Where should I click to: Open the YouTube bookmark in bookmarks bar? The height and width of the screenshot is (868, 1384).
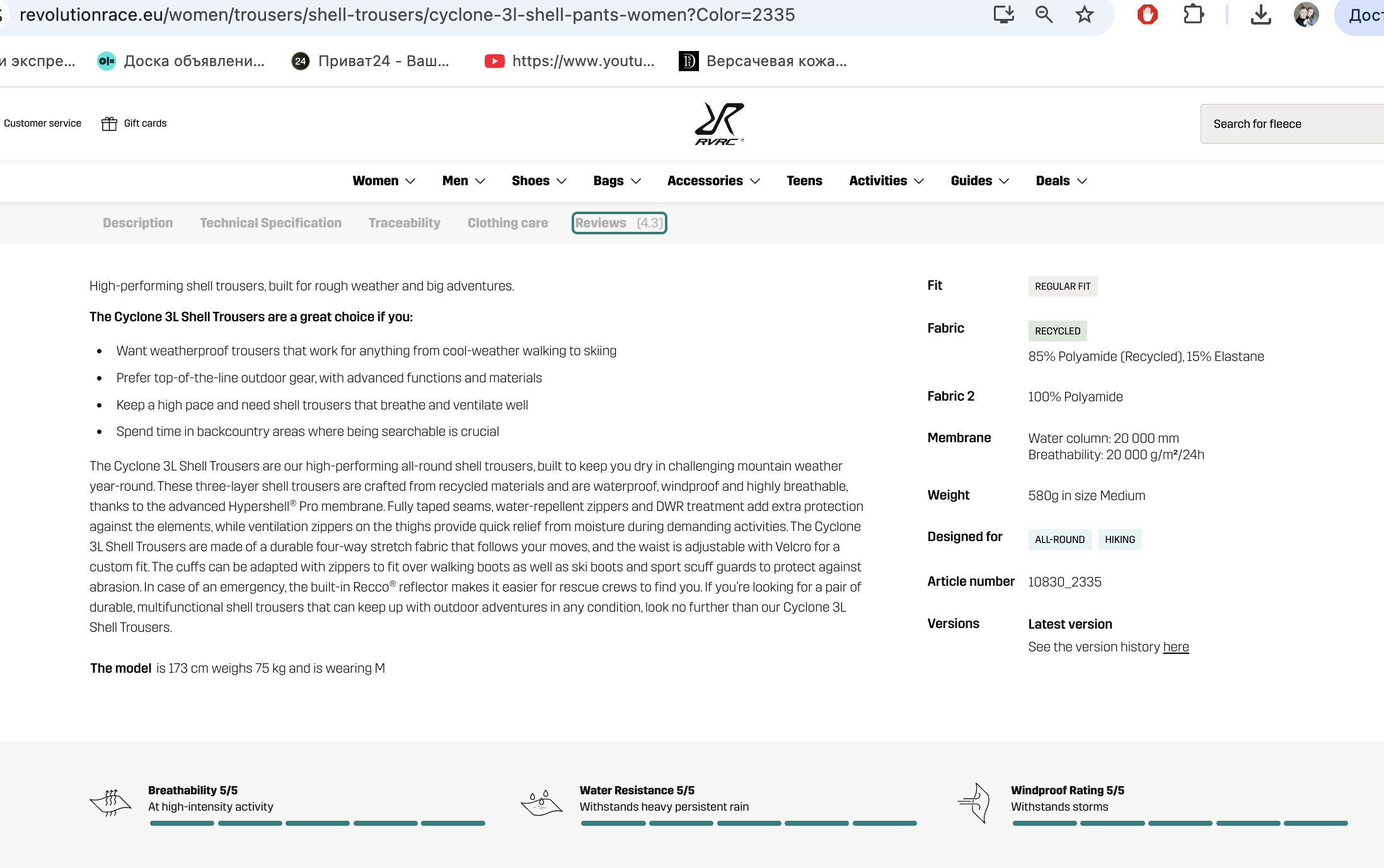click(570, 61)
